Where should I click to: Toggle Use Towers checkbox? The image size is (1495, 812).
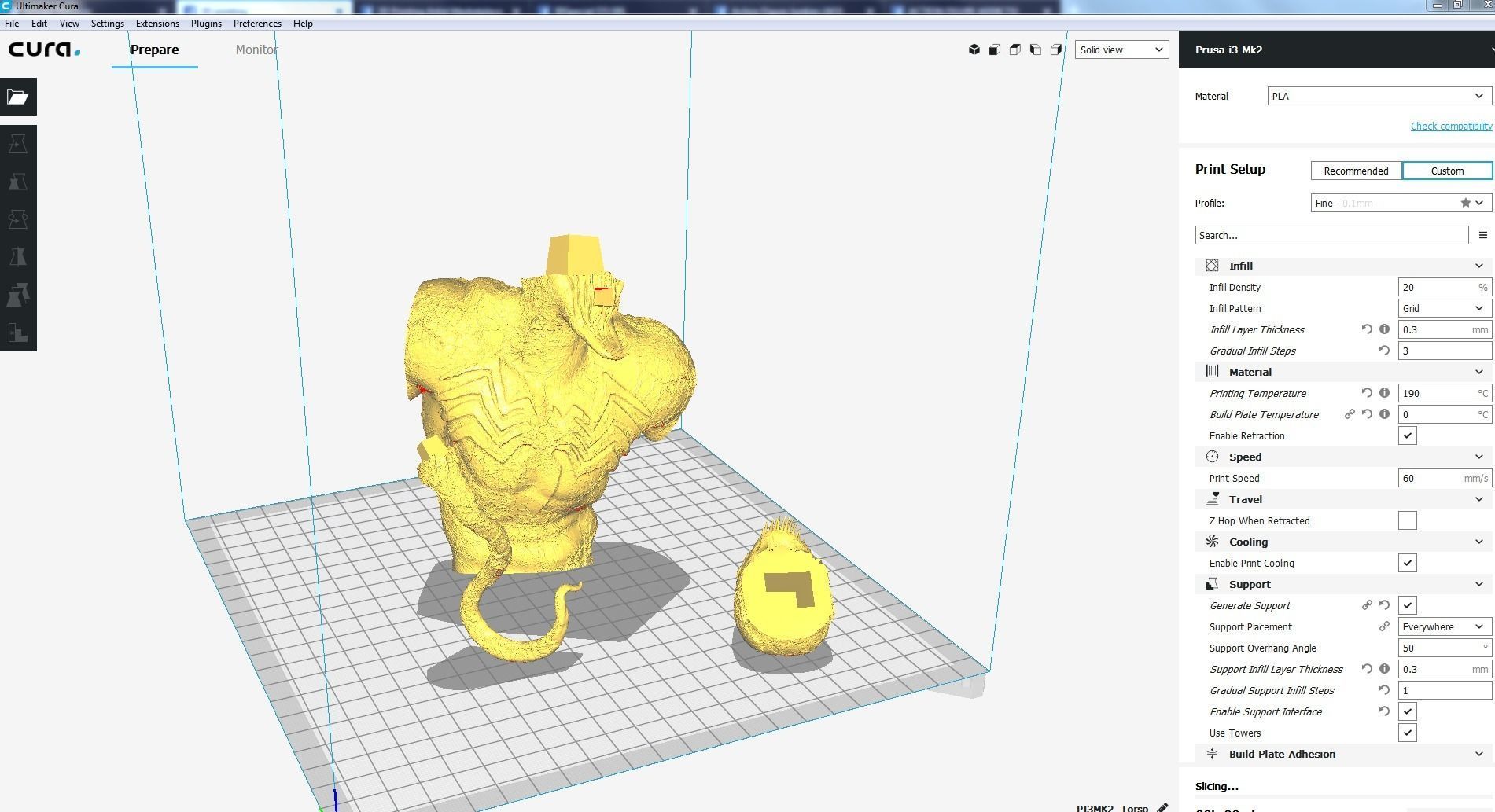(x=1408, y=733)
